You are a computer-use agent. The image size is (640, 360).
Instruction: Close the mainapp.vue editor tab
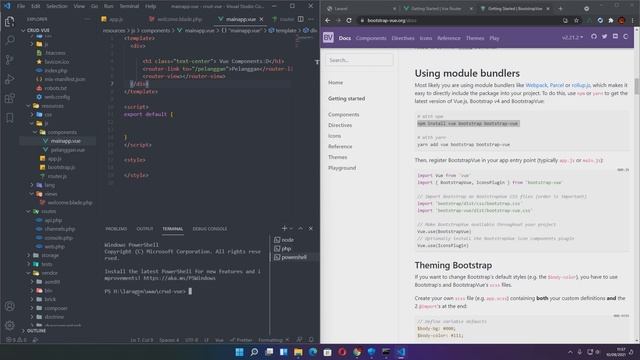click(x=261, y=19)
